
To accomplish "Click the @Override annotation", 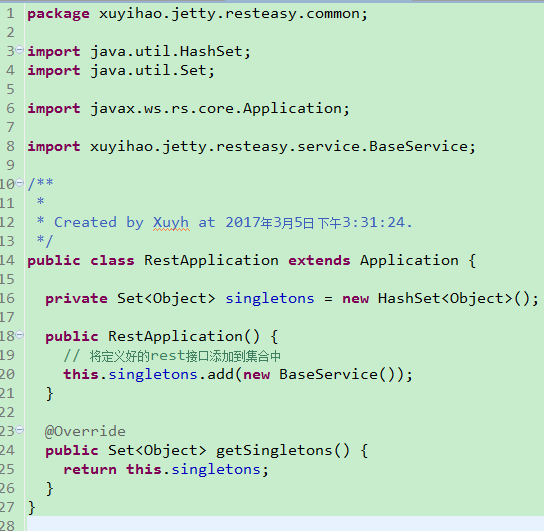I will coord(85,431).
